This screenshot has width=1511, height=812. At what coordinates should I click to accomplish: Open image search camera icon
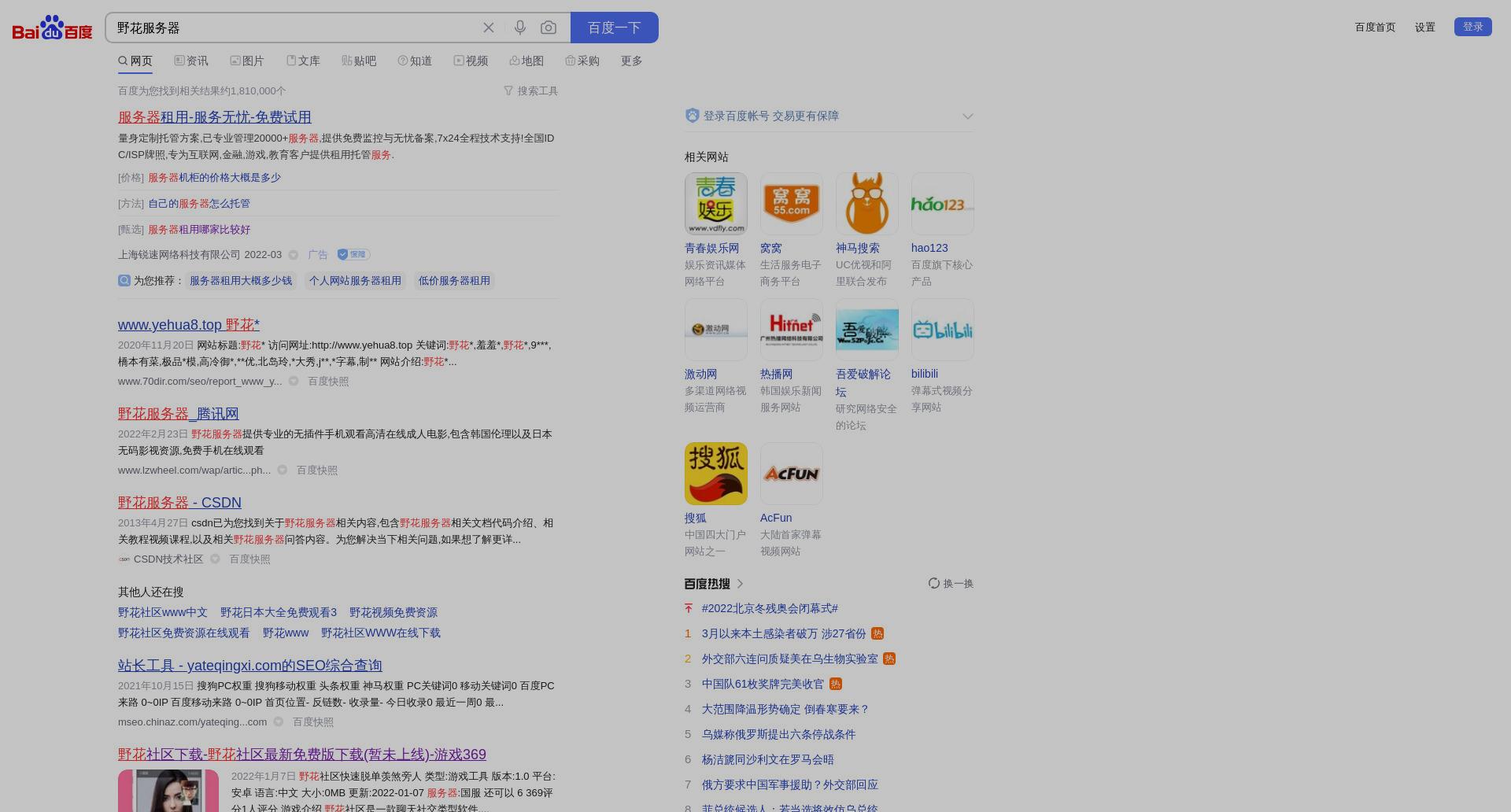click(549, 28)
